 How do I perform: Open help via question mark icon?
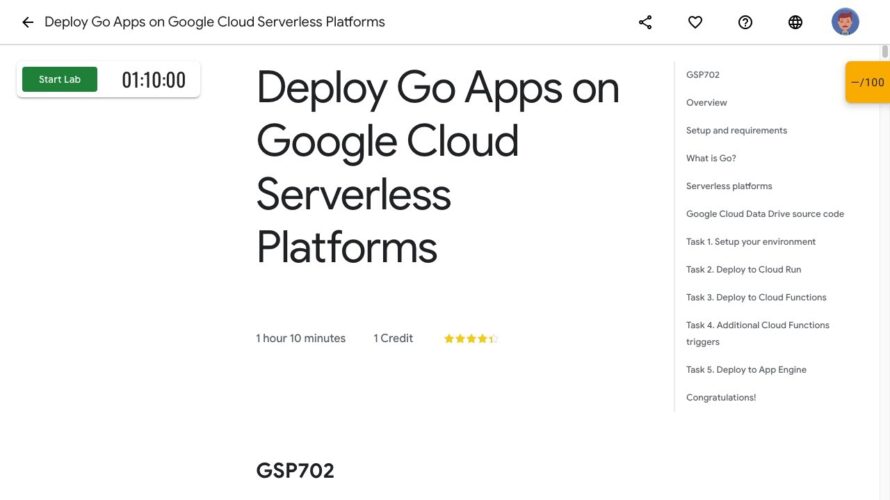click(745, 22)
